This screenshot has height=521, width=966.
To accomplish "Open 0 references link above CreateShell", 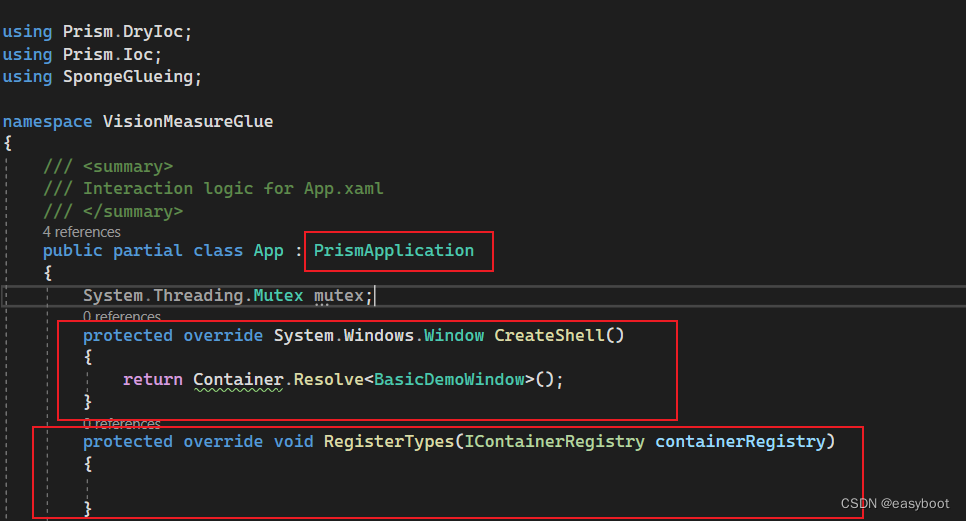I will pos(121,316).
